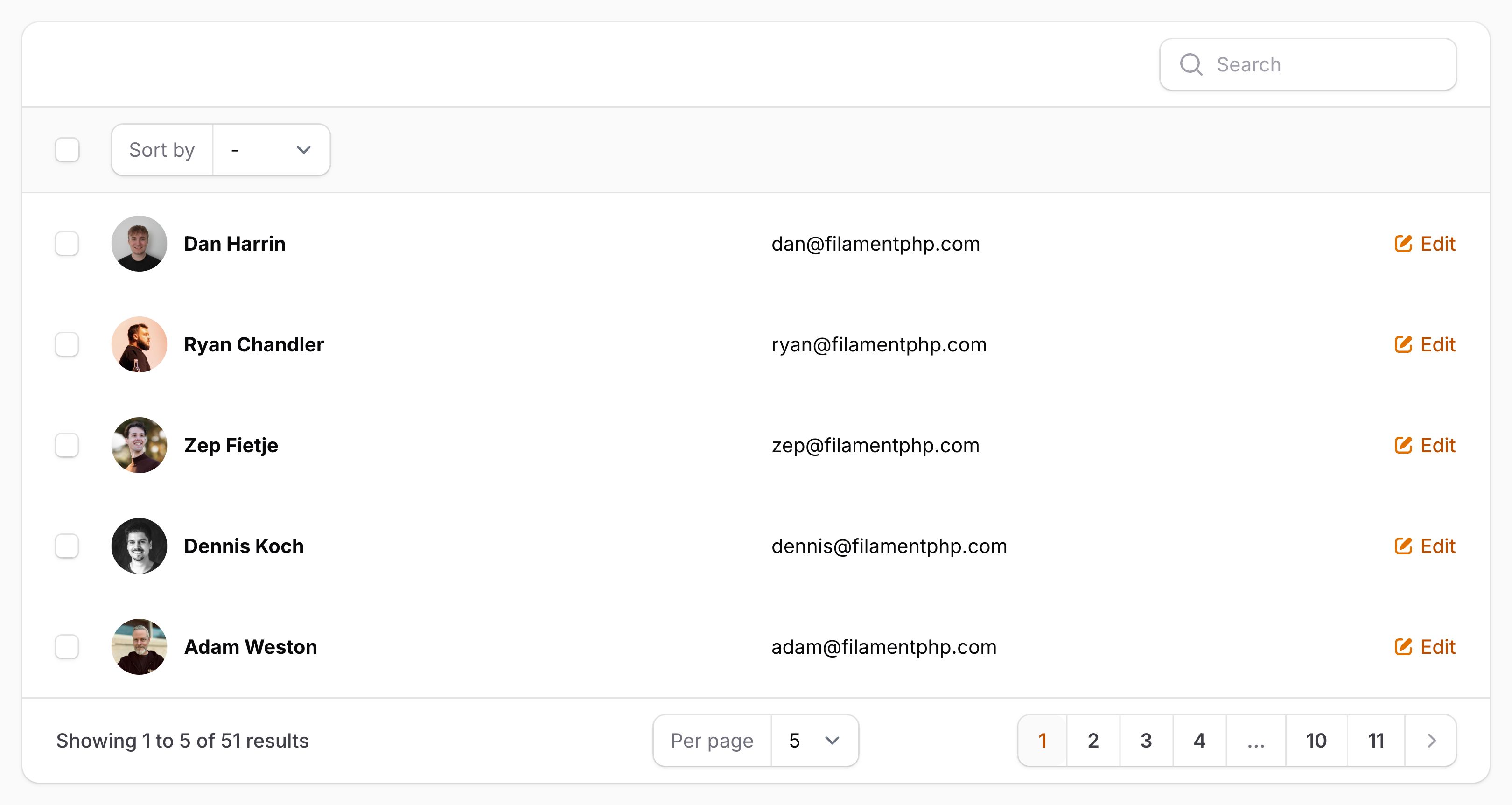Click the edit pencil icon for Dan Harrin
This screenshot has height=805, width=1512.
point(1403,244)
